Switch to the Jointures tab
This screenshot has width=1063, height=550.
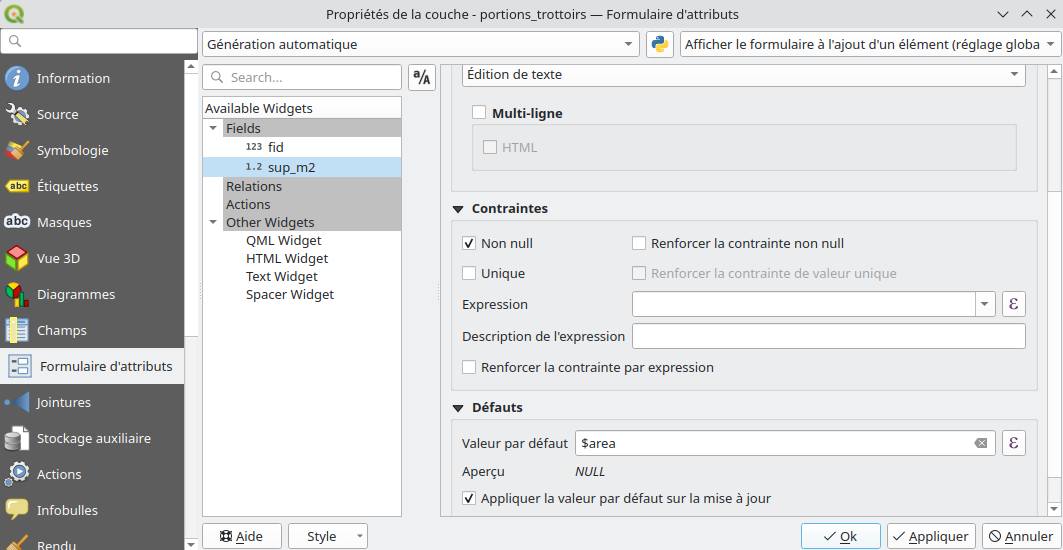63,402
